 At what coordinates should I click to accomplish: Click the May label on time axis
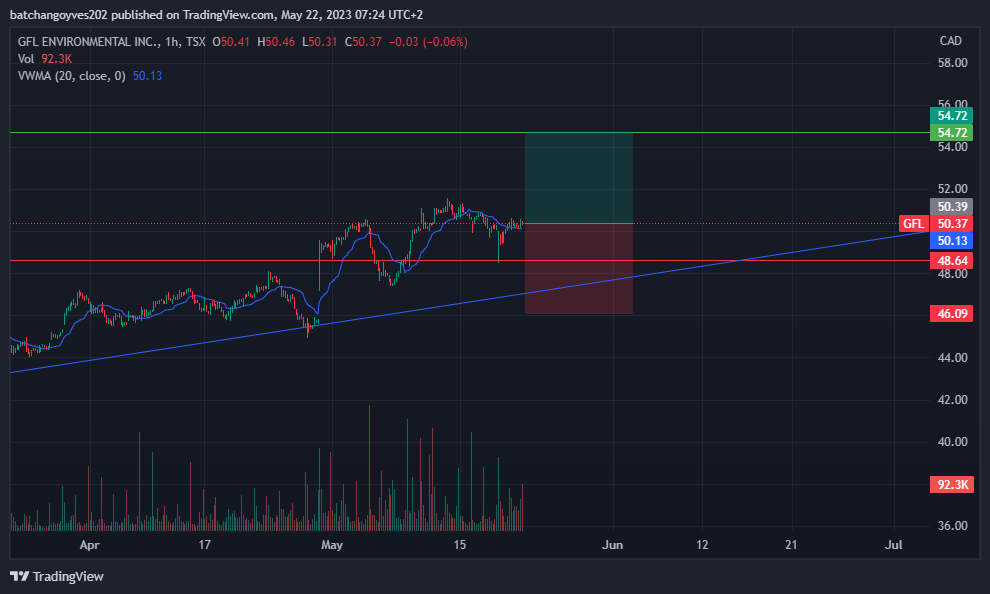click(x=331, y=545)
